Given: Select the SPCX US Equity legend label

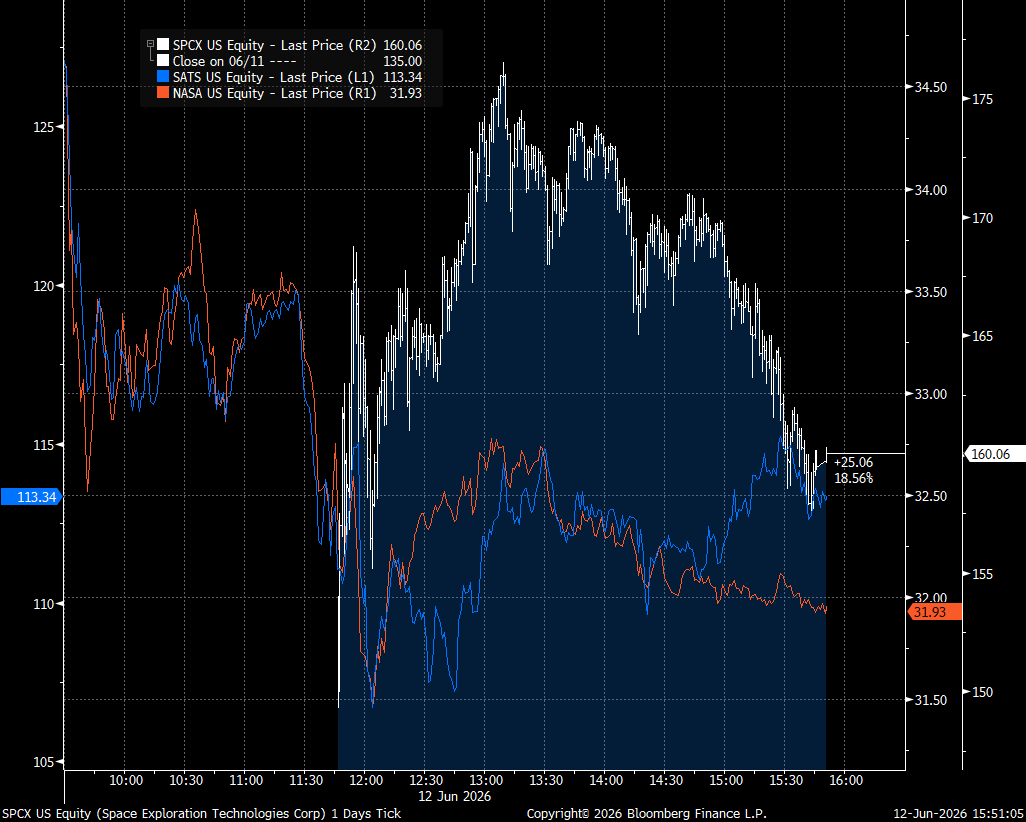Looking at the screenshot, I should pyautogui.click(x=275, y=45).
